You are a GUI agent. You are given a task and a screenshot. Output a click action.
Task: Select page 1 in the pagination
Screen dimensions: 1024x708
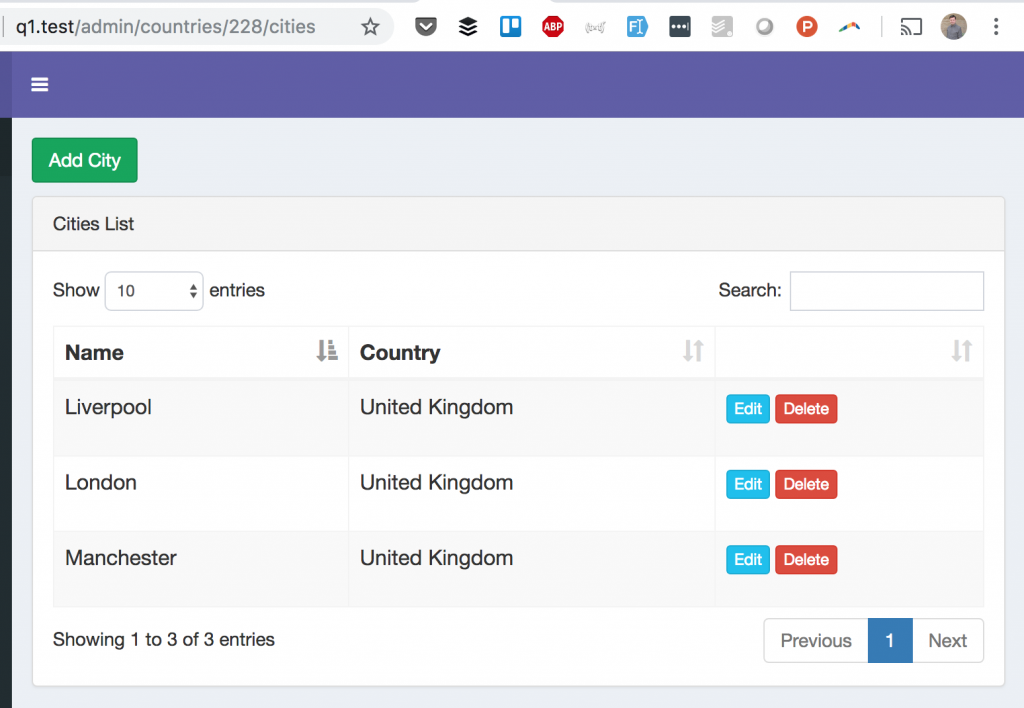tap(890, 640)
